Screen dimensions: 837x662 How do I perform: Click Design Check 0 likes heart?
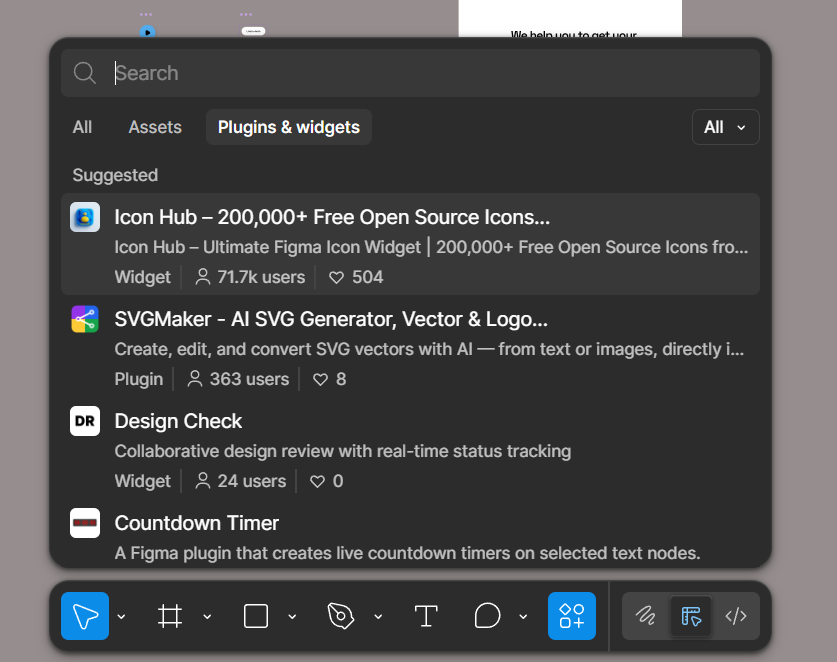pos(318,482)
